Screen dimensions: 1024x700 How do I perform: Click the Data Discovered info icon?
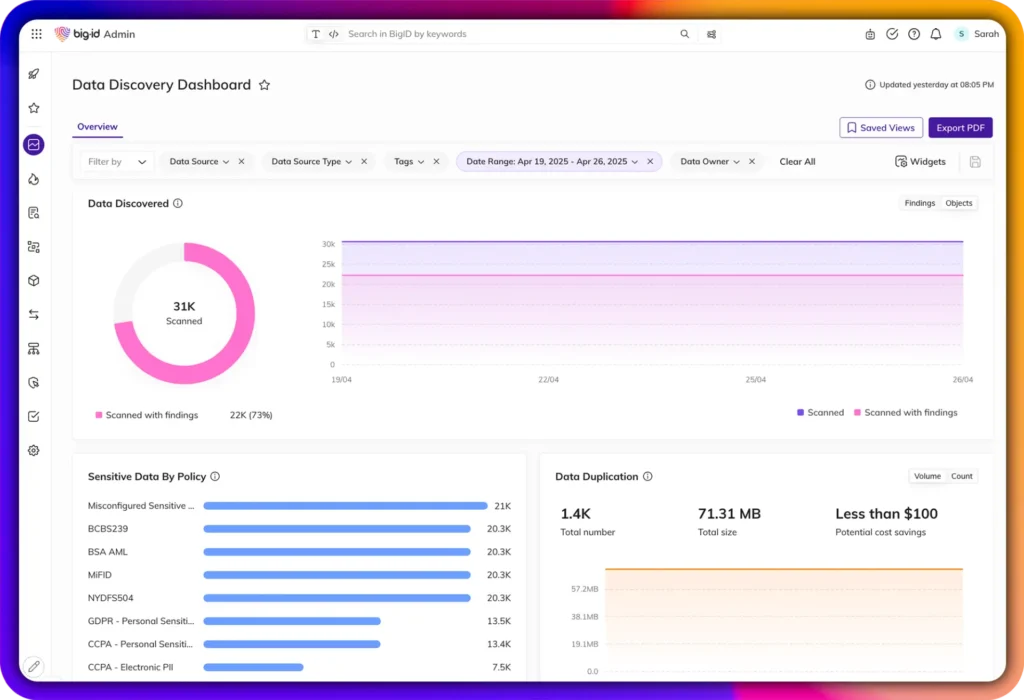coord(178,204)
